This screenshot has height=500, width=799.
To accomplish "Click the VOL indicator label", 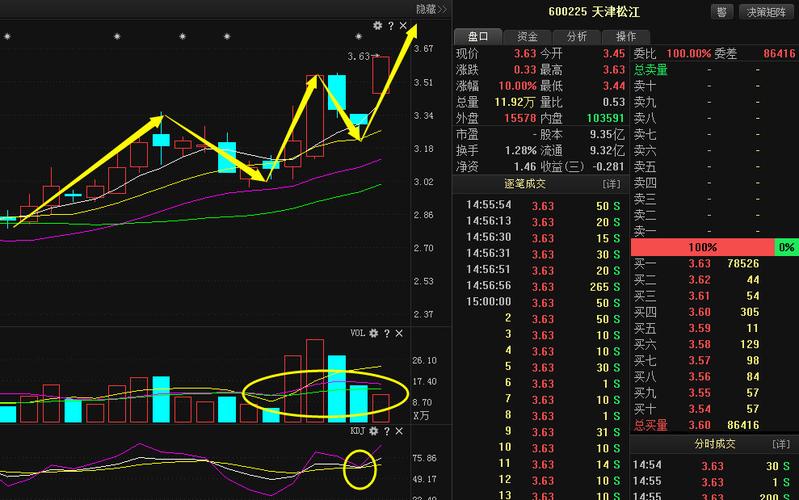I will click(357, 333).
